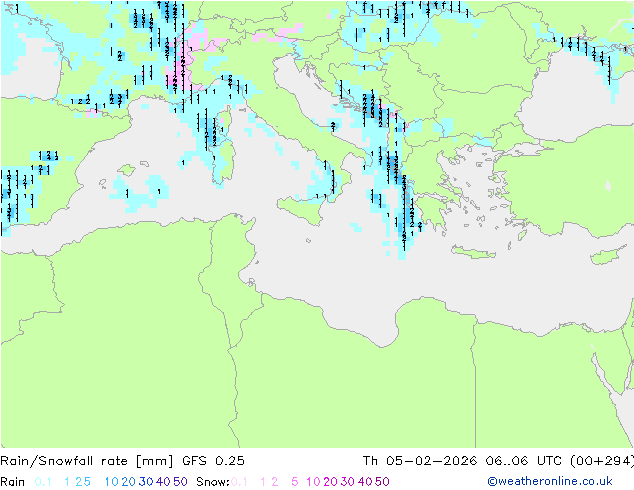Pick the Snow 10 legend value
Screen dimensions: 634x490
pos(313,482)
